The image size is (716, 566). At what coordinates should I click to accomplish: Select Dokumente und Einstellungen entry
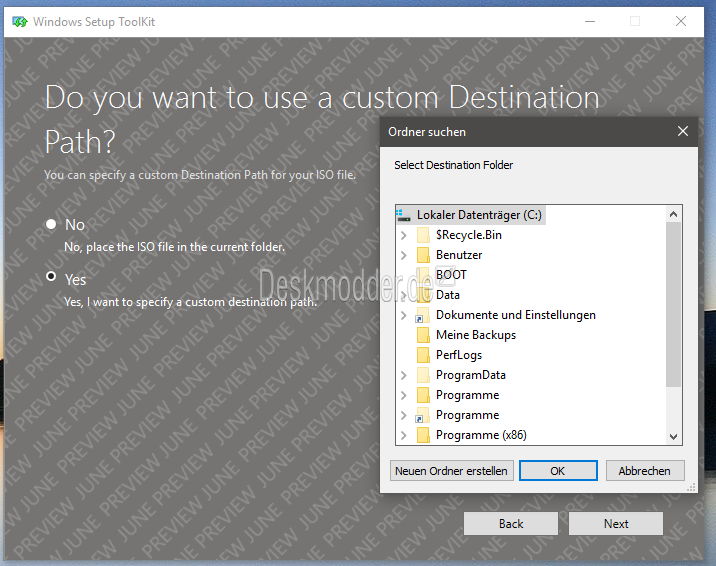click(516, 315)
